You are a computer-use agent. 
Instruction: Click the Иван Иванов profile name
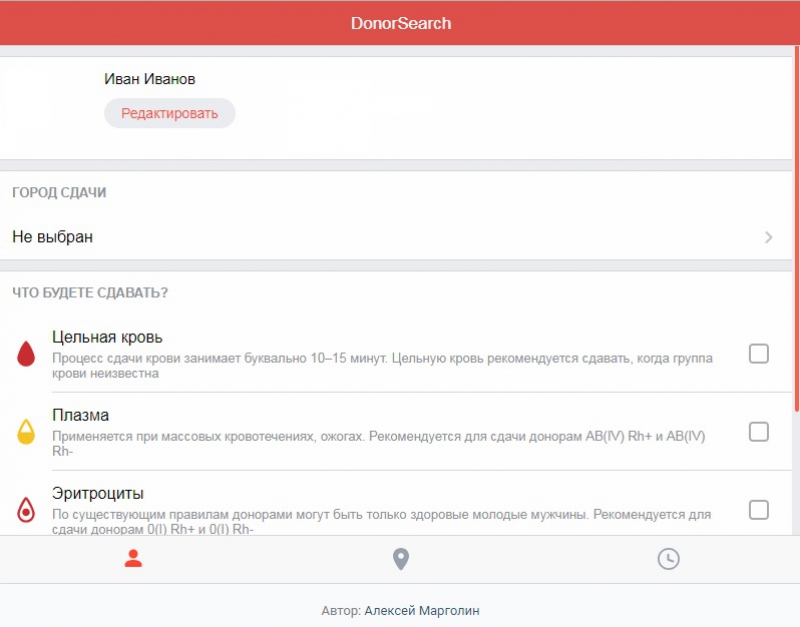(150, 79)
